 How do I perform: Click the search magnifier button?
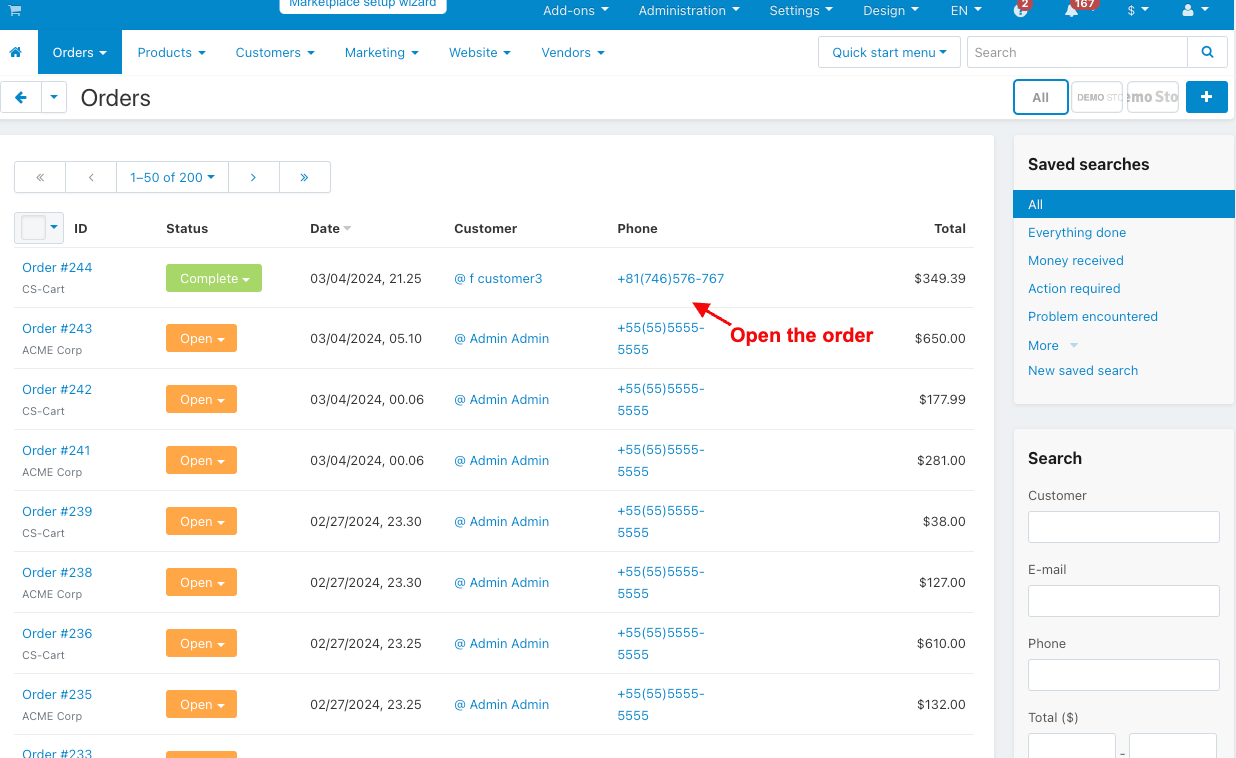(x=1207, y=52)
